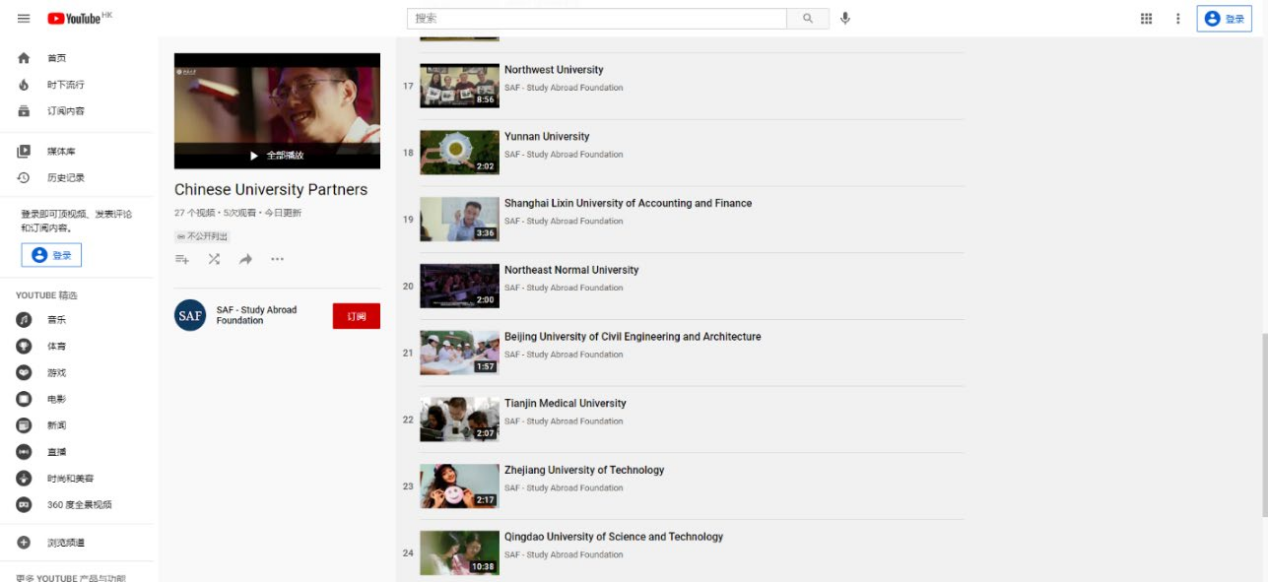Open 历史记录 history page

click(65, 178)
